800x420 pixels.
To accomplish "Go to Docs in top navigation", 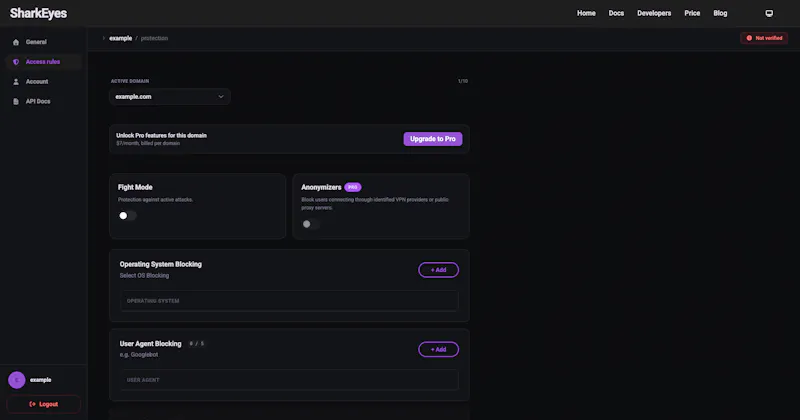I will click(x=616, y=13).
